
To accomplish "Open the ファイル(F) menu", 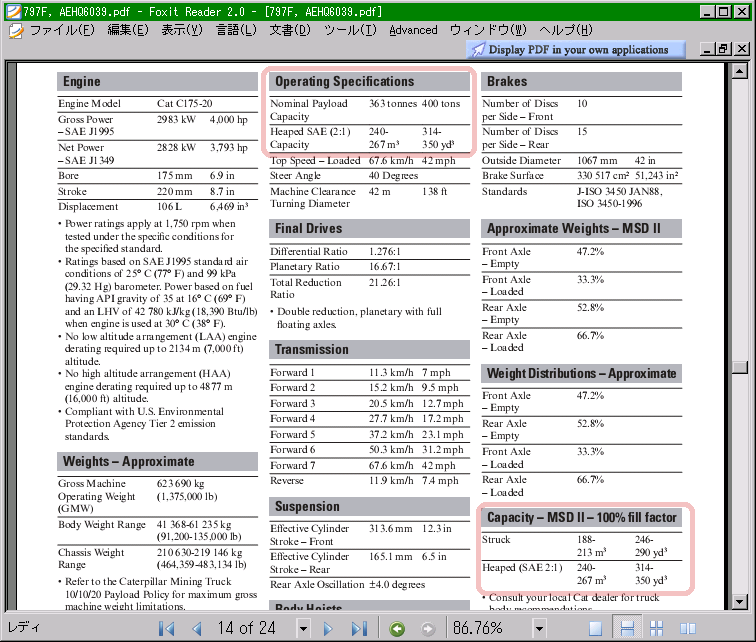I will pos(62,30).
